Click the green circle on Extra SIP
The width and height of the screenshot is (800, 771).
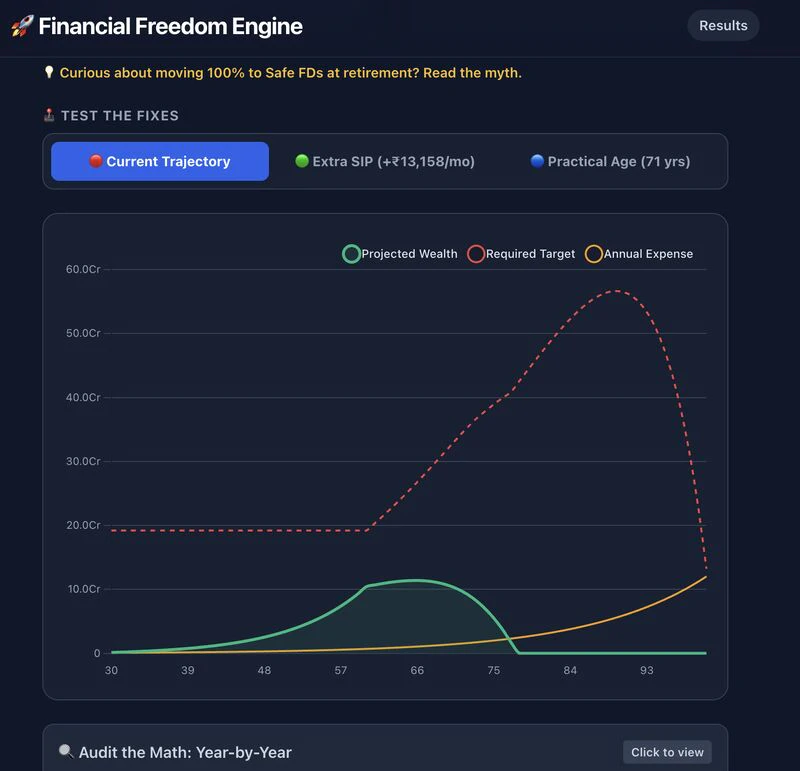pyautogui.click(x=302, y=162)
